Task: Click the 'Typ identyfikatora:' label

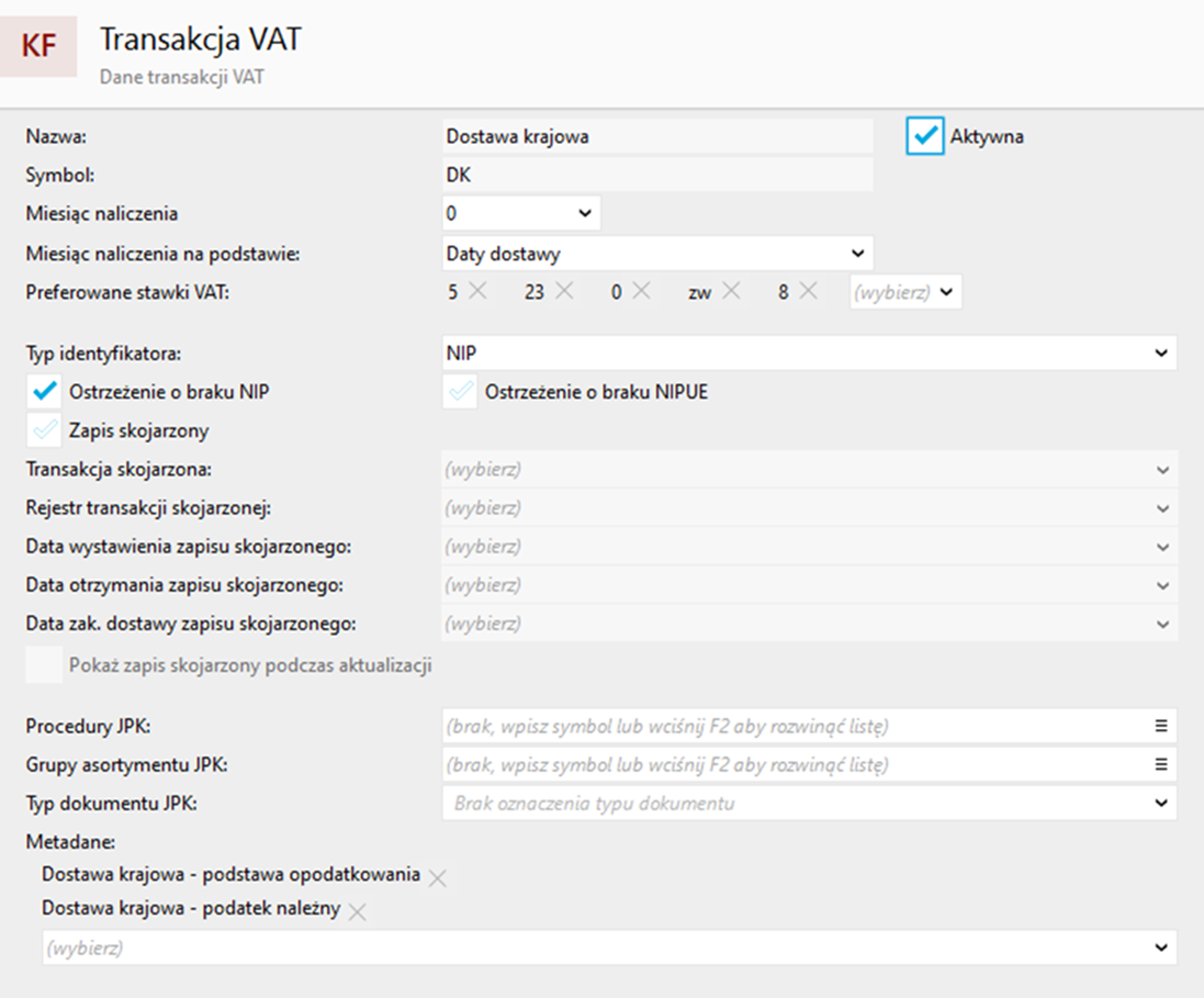Action: point(103,353)
